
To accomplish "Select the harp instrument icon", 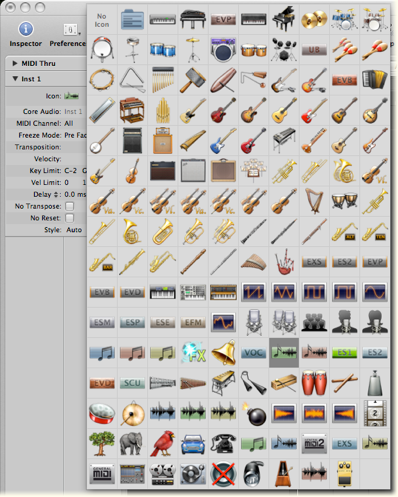I will click(x=314, y=201).
